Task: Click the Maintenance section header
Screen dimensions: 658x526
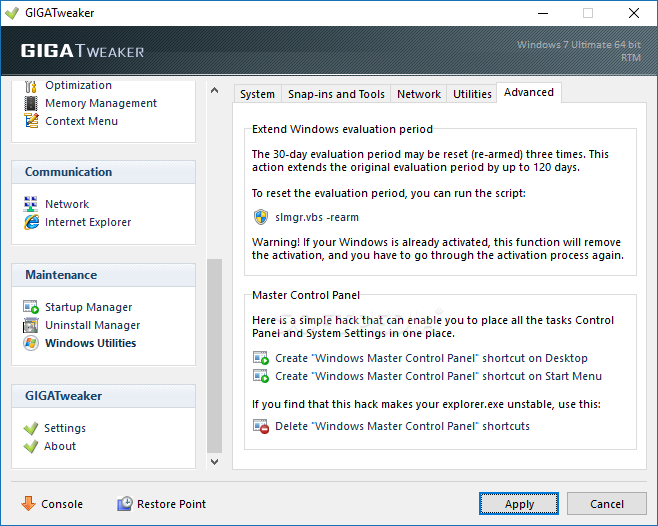Action: [103, 275]
